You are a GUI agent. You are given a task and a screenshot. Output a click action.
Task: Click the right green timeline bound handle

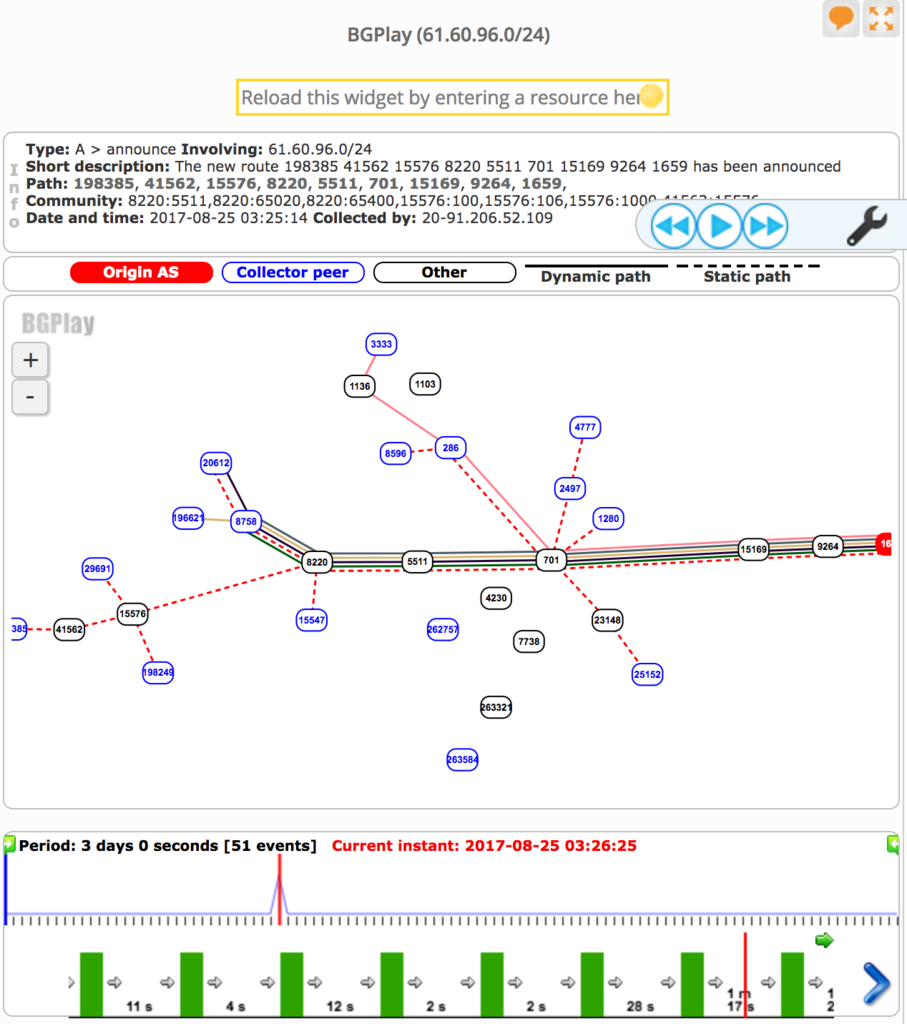click(893, 845)
